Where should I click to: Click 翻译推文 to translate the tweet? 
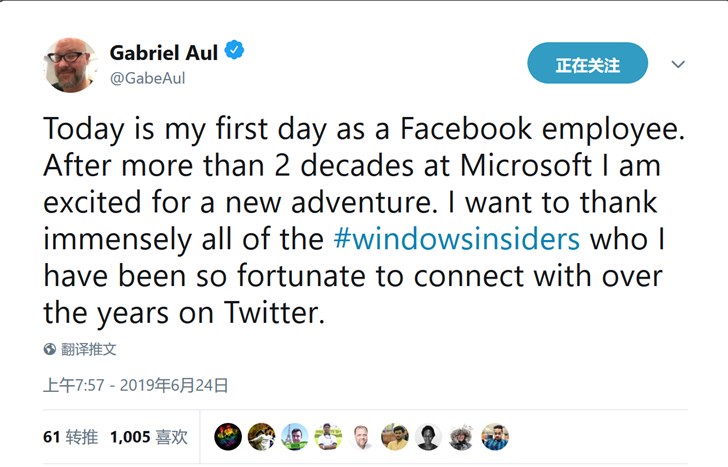coord(89,350)
